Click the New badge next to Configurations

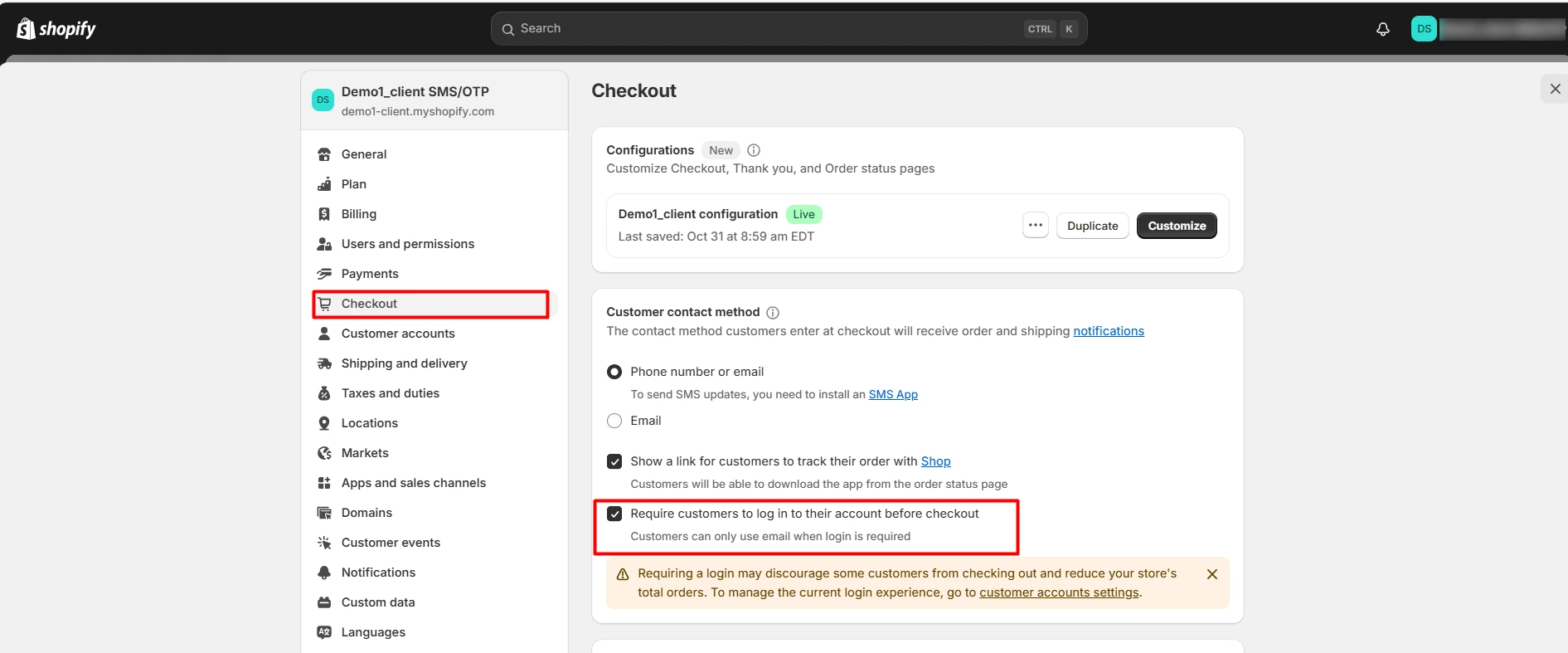(x=721, y=150)
